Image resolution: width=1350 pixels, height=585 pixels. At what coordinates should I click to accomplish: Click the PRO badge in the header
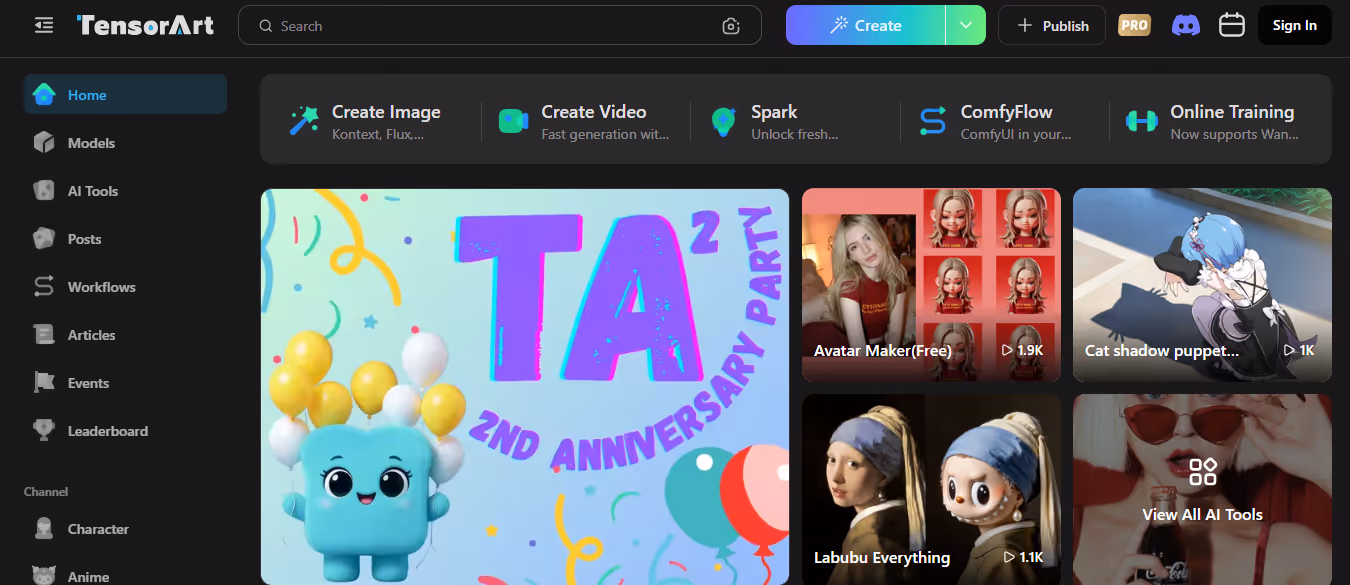[1133, 24]
